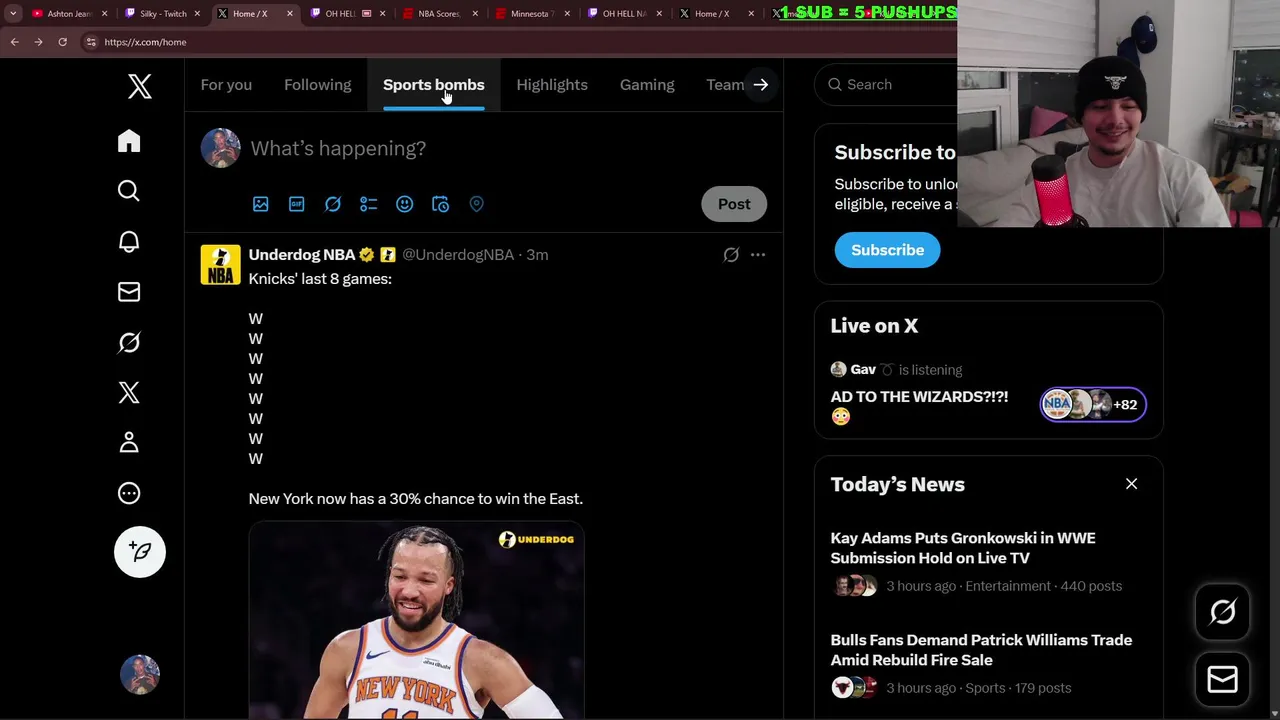The image size is (1280, 720).
Task: Switch to the Following tab
Action: (318, 85)
